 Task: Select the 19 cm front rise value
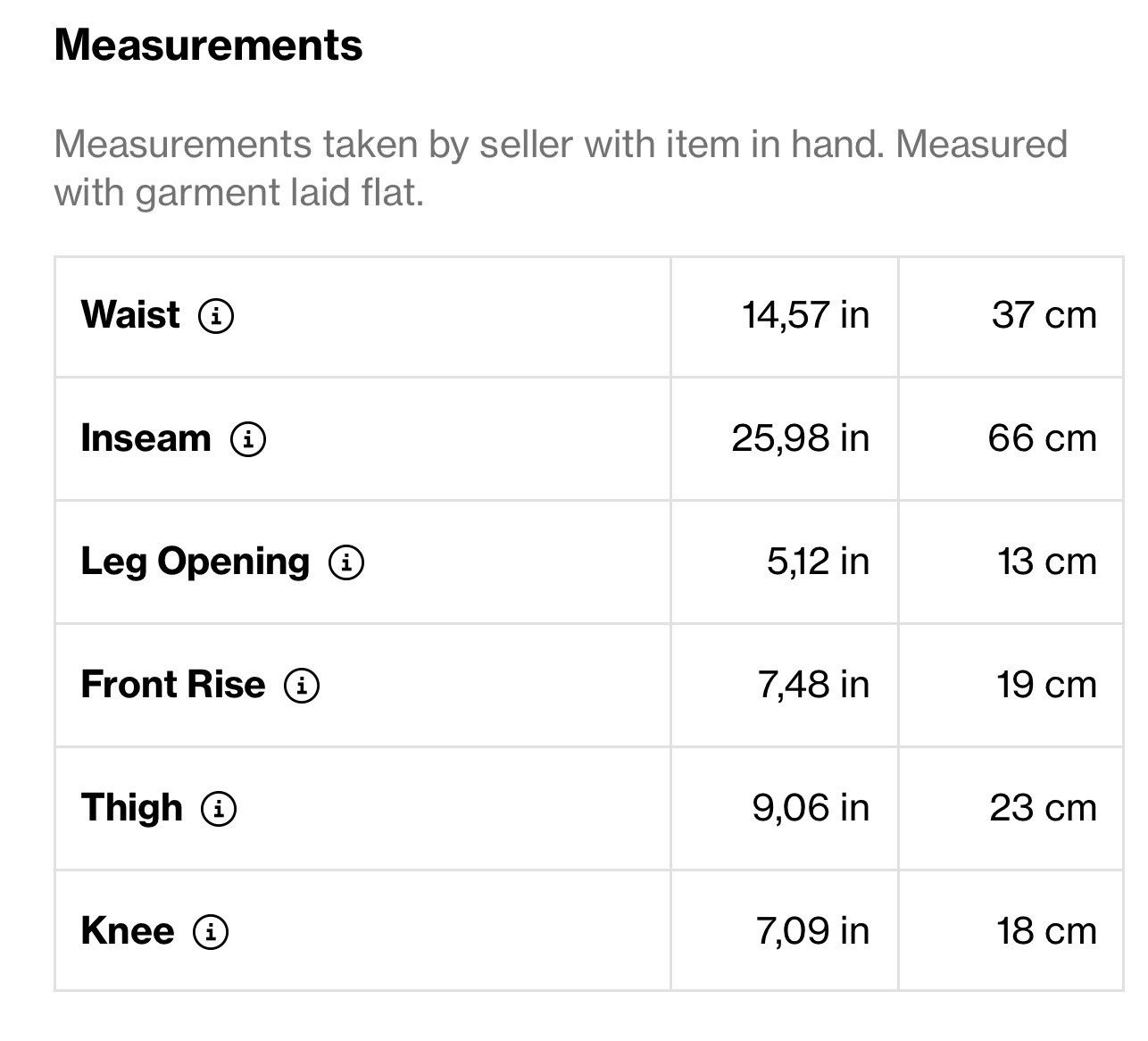point(1046,685)
